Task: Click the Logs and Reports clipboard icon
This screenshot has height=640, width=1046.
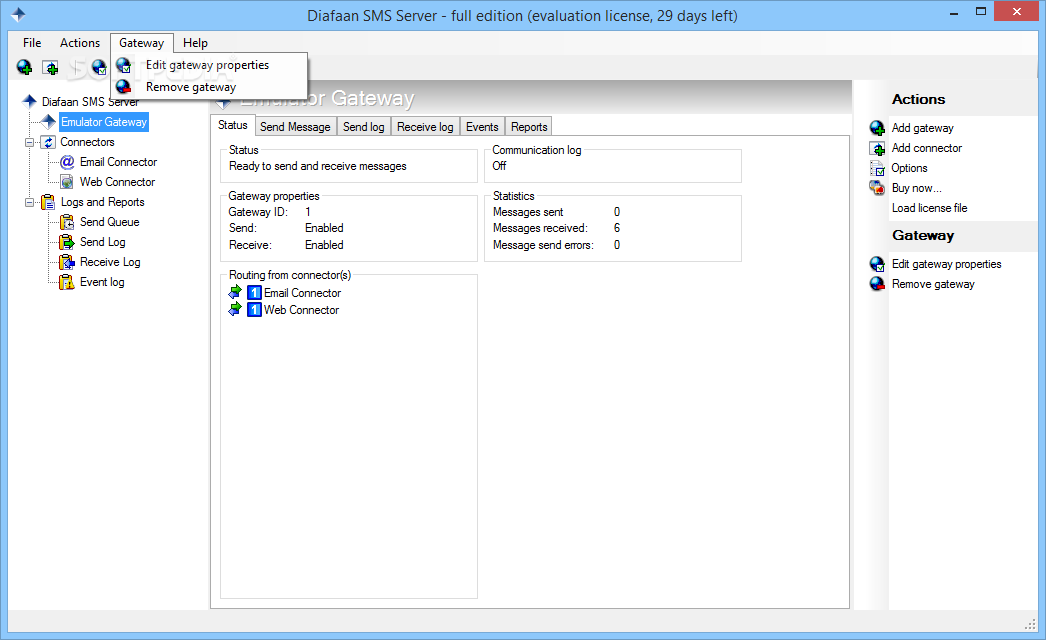Action: tap(48, 202)
